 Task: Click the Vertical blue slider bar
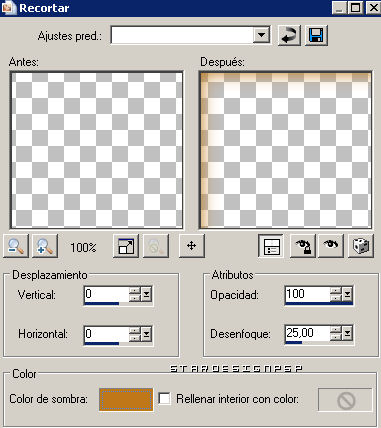(102, 303)
